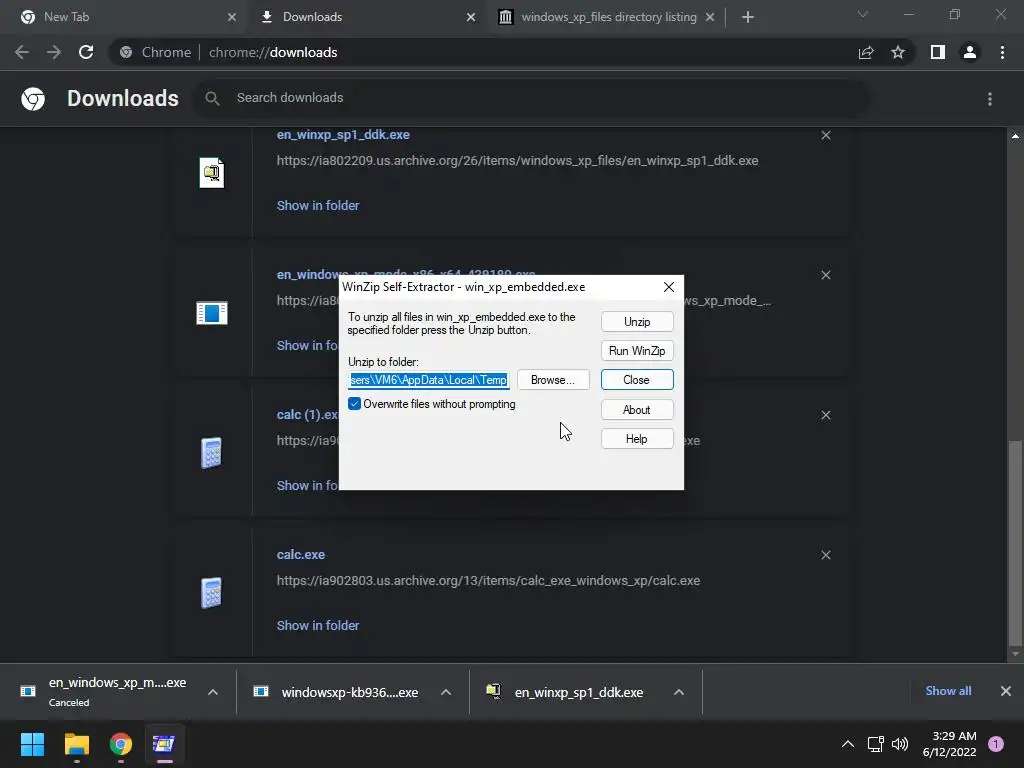Click Show all in download shelf
This screenshot has height=768, width=1024.
tap(948, 691)
